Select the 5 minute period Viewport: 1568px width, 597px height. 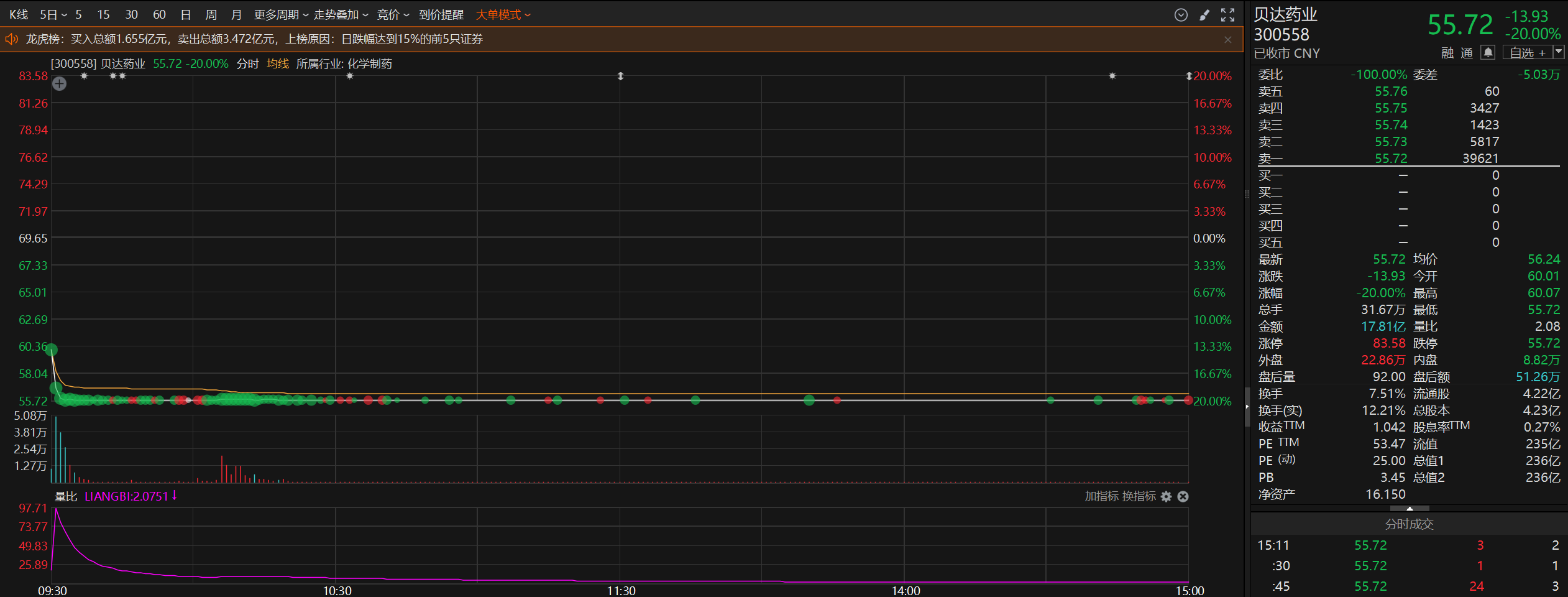coord(78,14)
